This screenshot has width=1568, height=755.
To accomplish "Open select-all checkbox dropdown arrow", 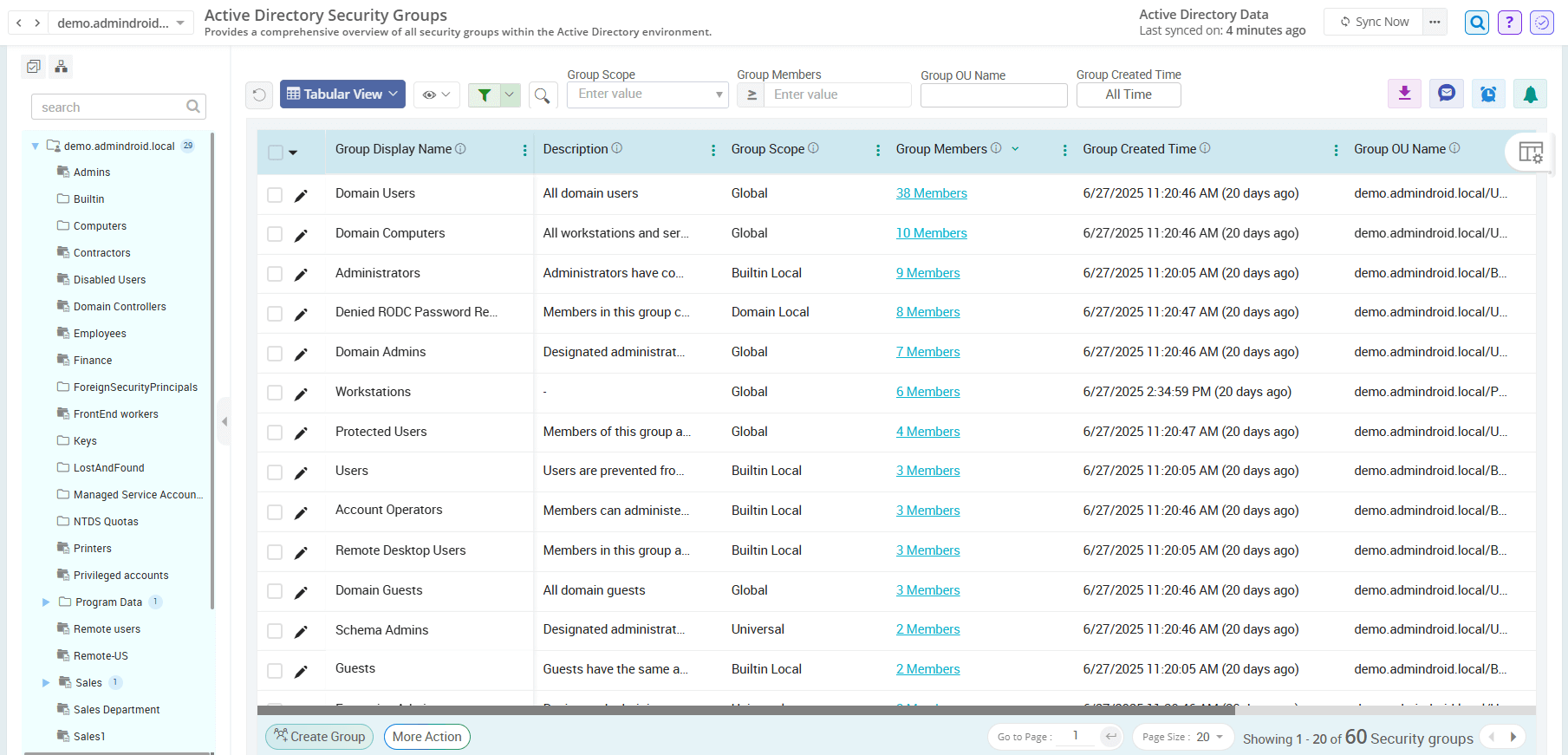I will (x=293, y=153).
